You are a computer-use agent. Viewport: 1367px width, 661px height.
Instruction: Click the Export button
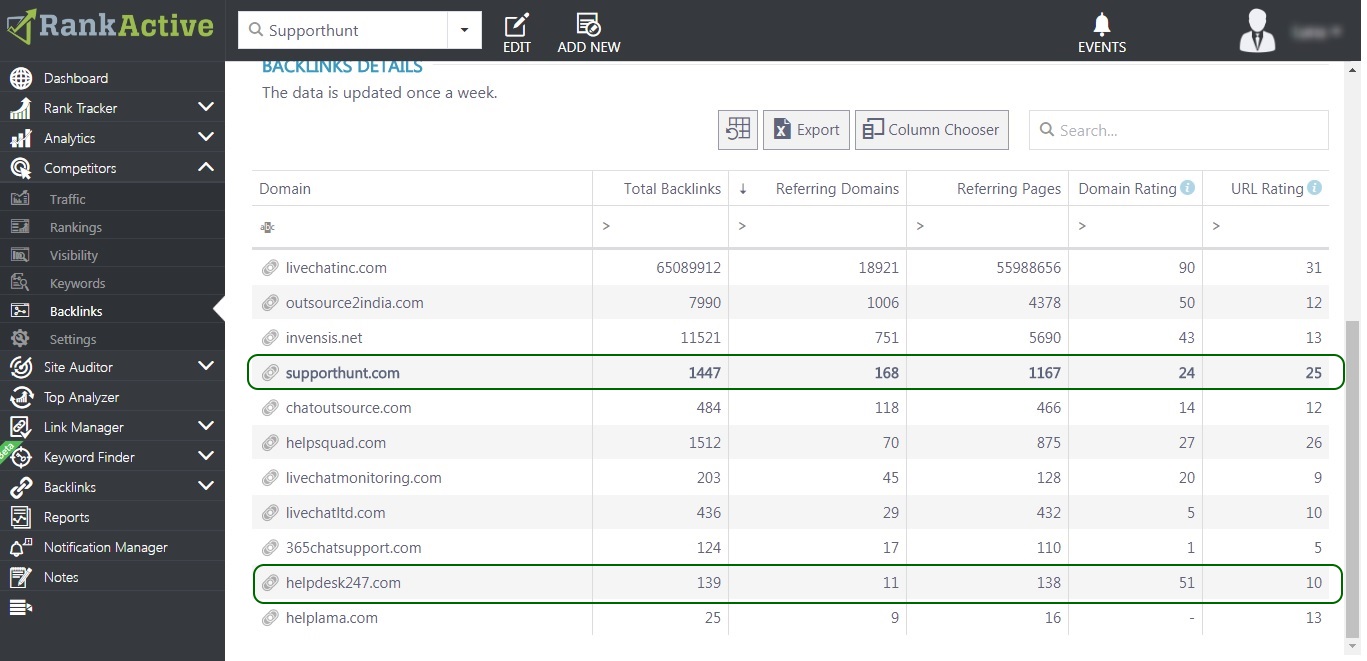pos(806,130)
